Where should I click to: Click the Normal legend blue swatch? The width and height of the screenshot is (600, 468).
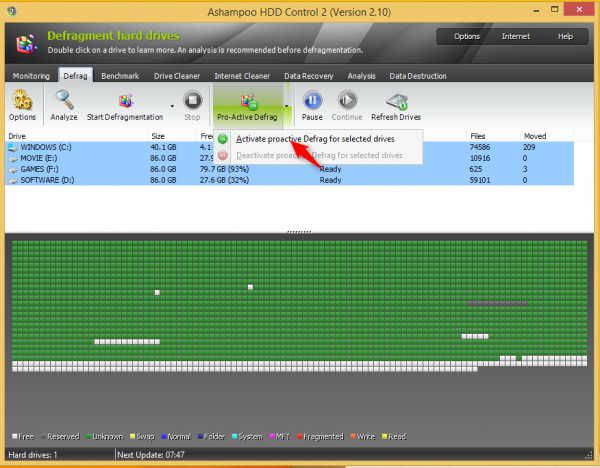164,437
